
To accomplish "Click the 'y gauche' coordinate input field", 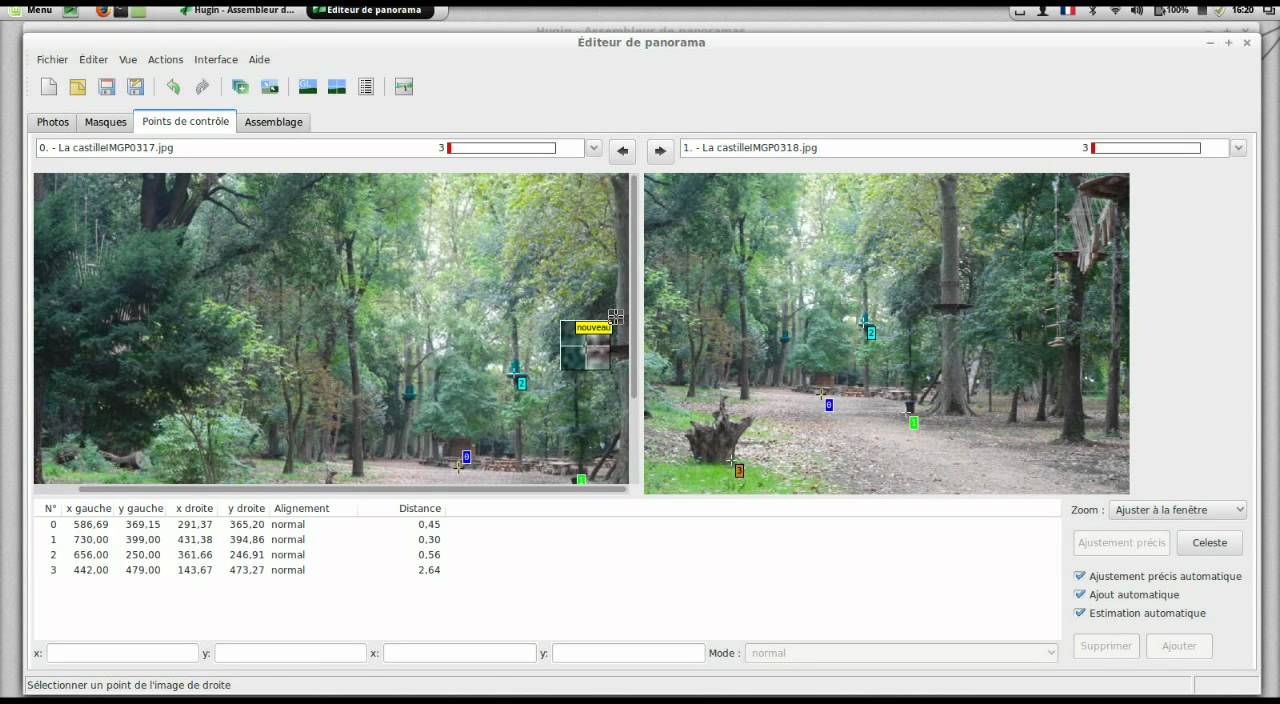I will coord(291,653).
